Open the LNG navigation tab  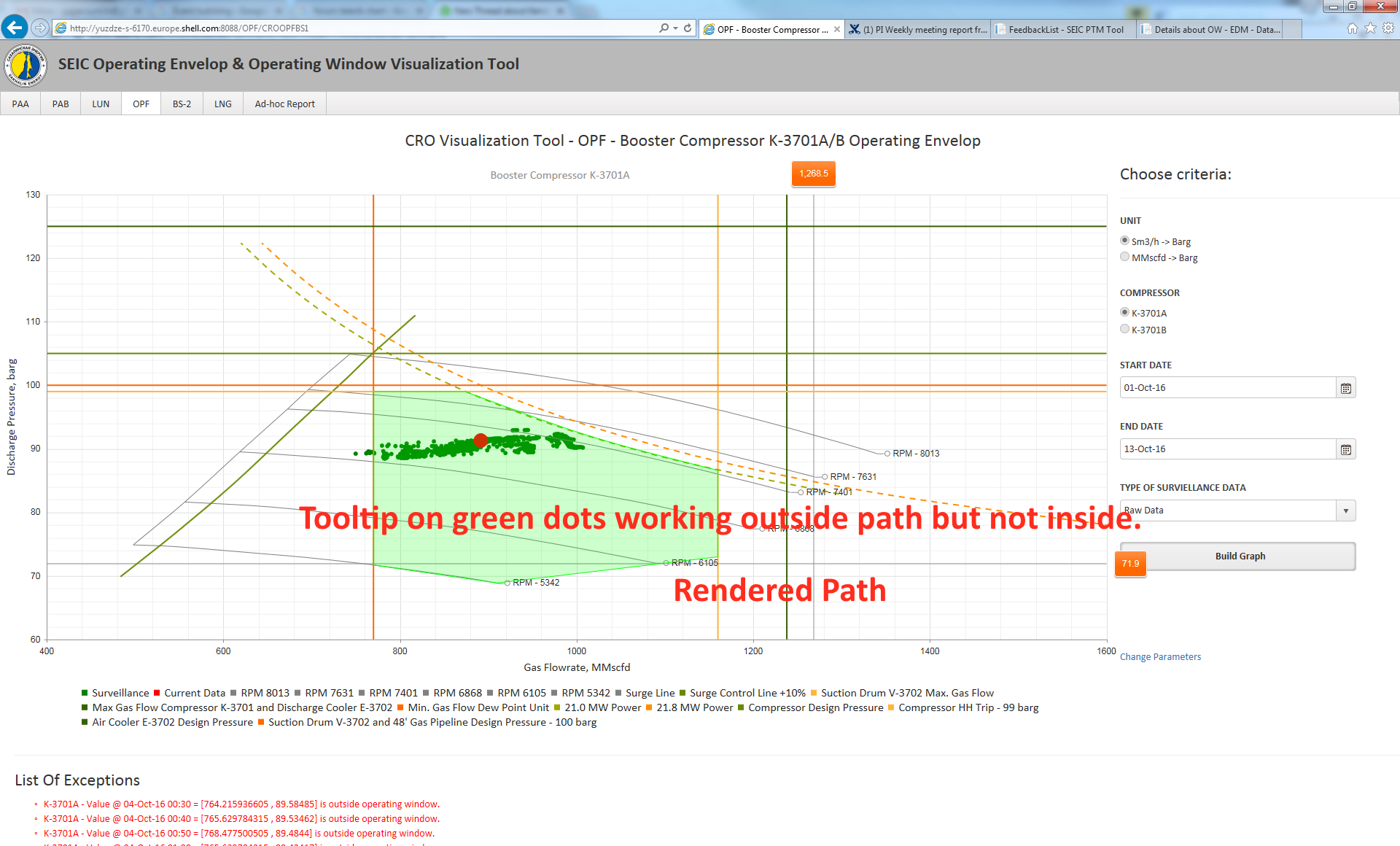(222, 104)
